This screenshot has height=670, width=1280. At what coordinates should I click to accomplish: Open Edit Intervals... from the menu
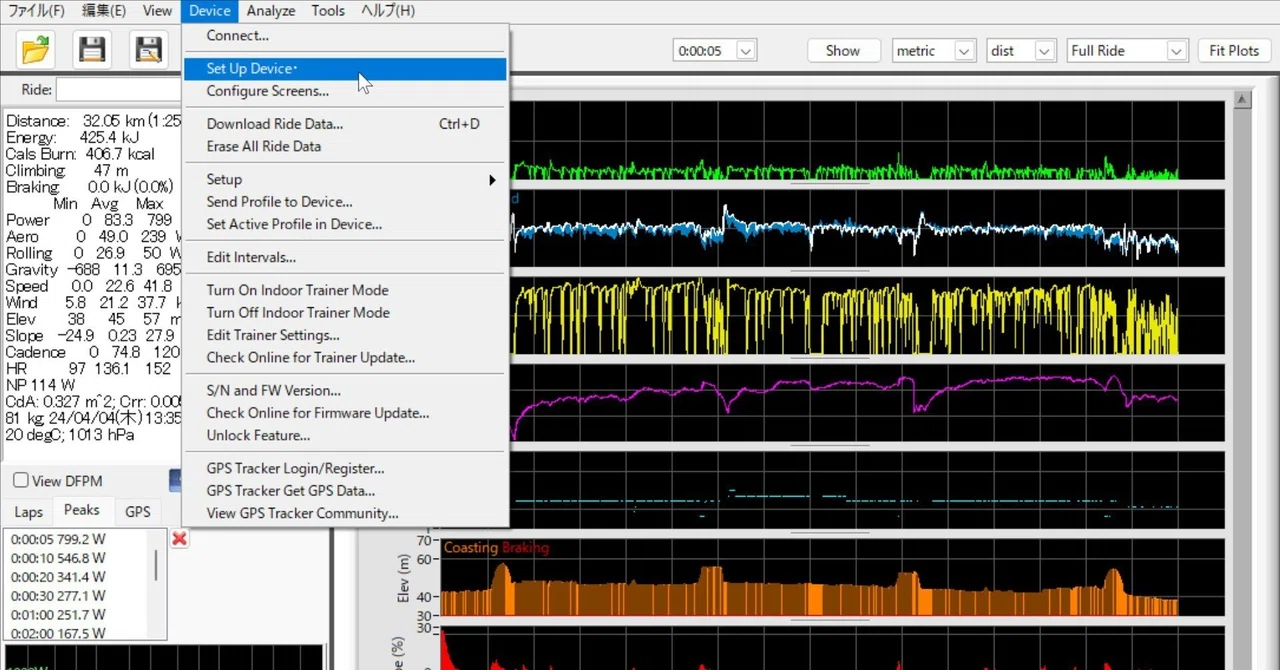coord(345,257)
